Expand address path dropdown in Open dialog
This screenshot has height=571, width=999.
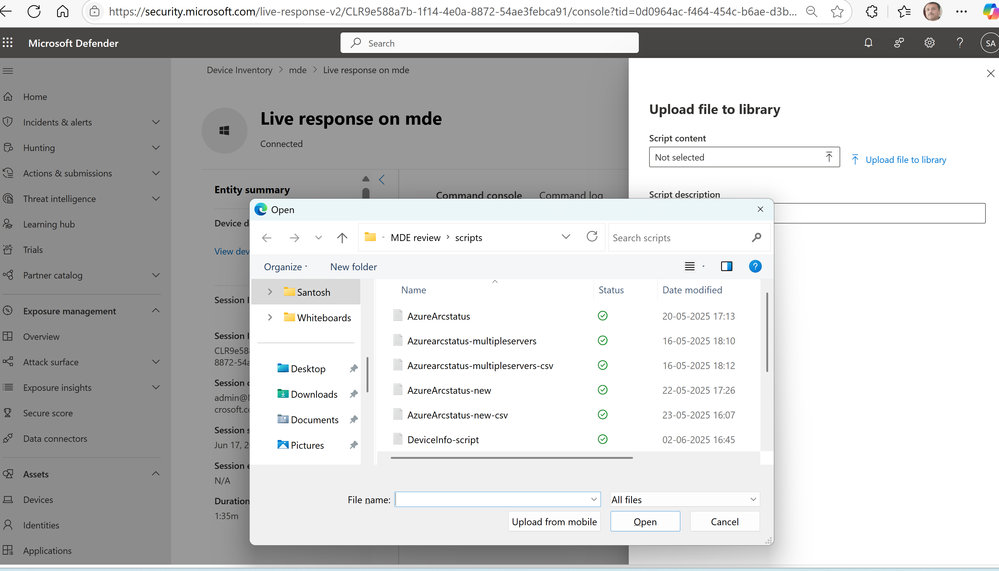[x=566, y=236]
